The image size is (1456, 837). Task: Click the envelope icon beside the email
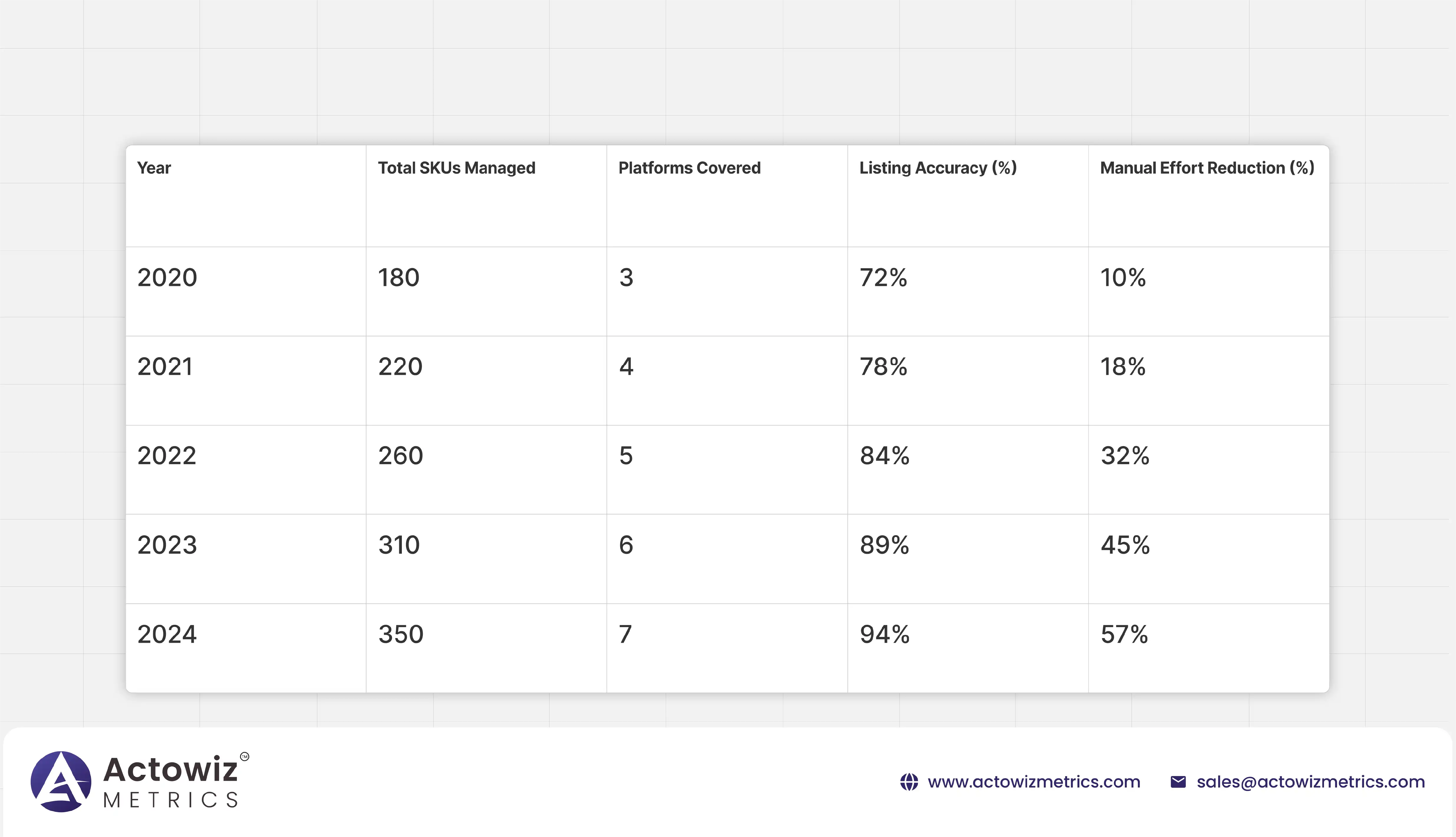1178,782
